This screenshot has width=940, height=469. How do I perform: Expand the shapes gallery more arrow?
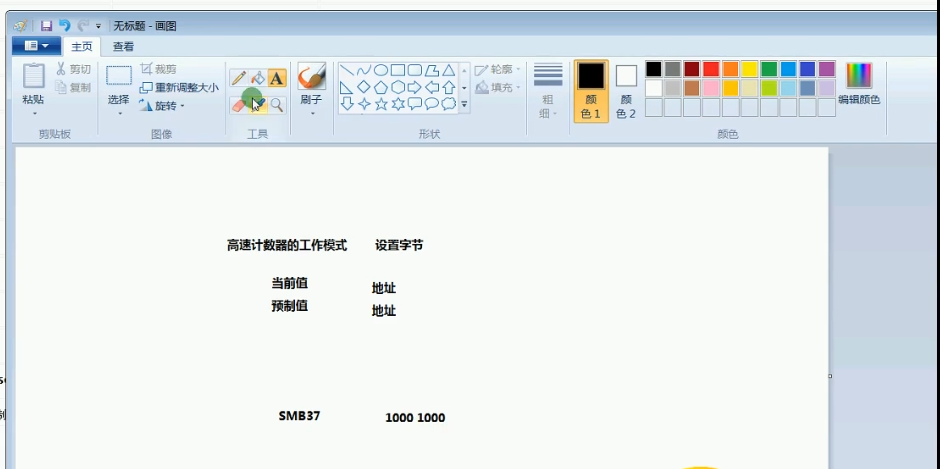tap(464, 104)
